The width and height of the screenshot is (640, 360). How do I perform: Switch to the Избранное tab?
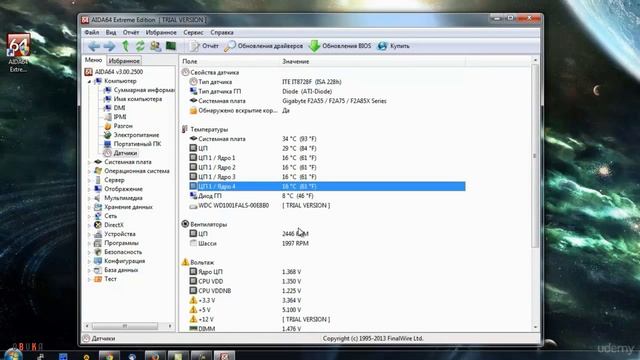pyautogui.click(x=124, y=61)
